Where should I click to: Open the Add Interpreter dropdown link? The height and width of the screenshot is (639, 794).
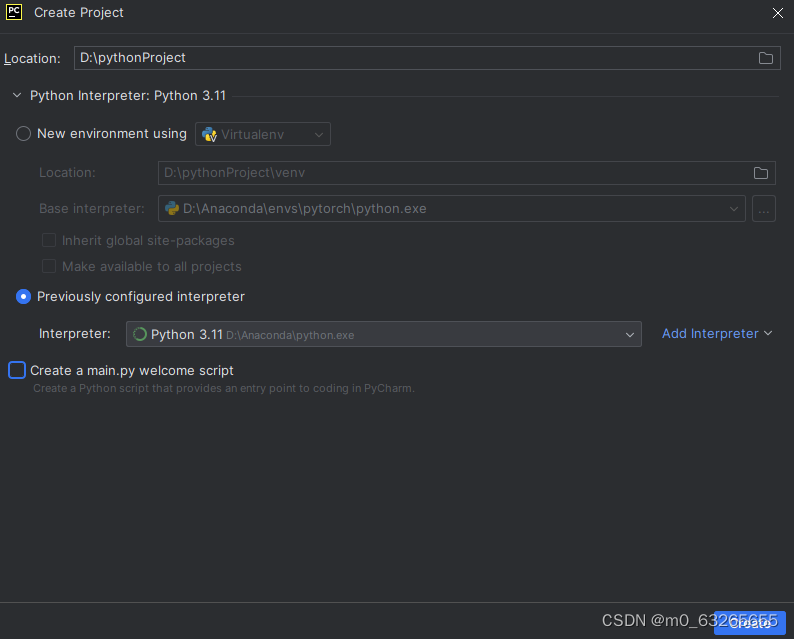point(717,334)
